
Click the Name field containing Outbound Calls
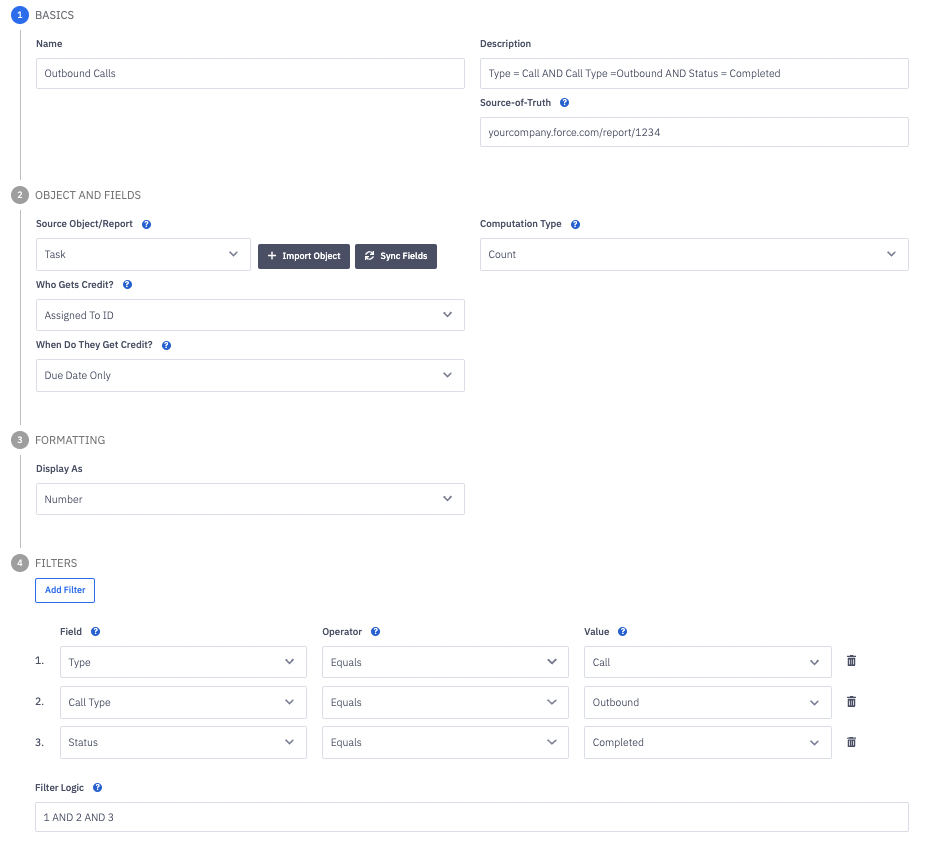click(x=250, y=74)
